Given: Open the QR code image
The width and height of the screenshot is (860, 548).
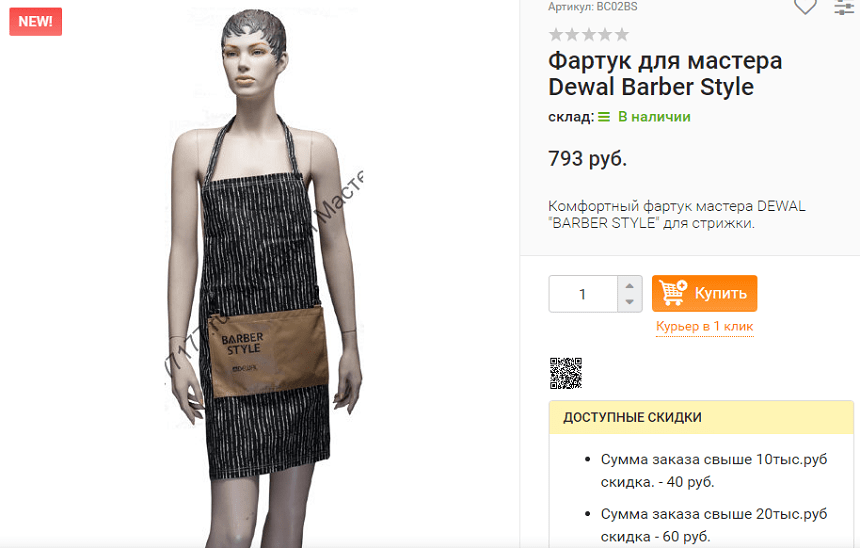Looking at the screenshot, I should [x=565, y=374].
